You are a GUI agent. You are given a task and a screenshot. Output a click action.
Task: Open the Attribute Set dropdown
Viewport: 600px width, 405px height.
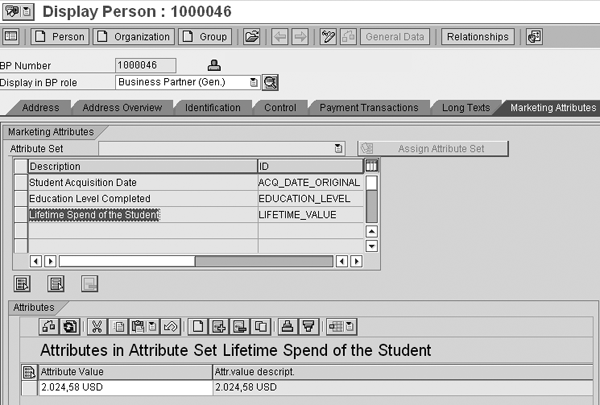pyautogui.click(x=338, y=149)
